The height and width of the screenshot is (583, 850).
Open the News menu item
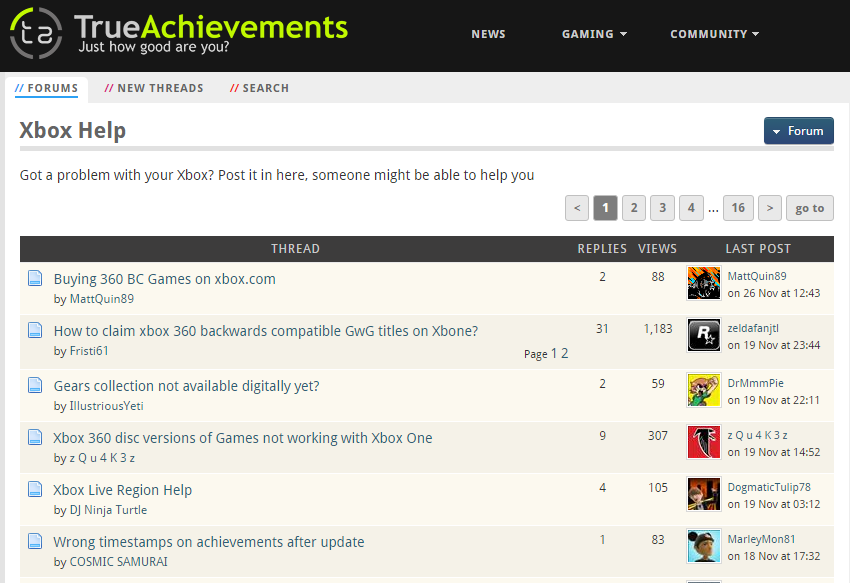click(x=488, y=34)
